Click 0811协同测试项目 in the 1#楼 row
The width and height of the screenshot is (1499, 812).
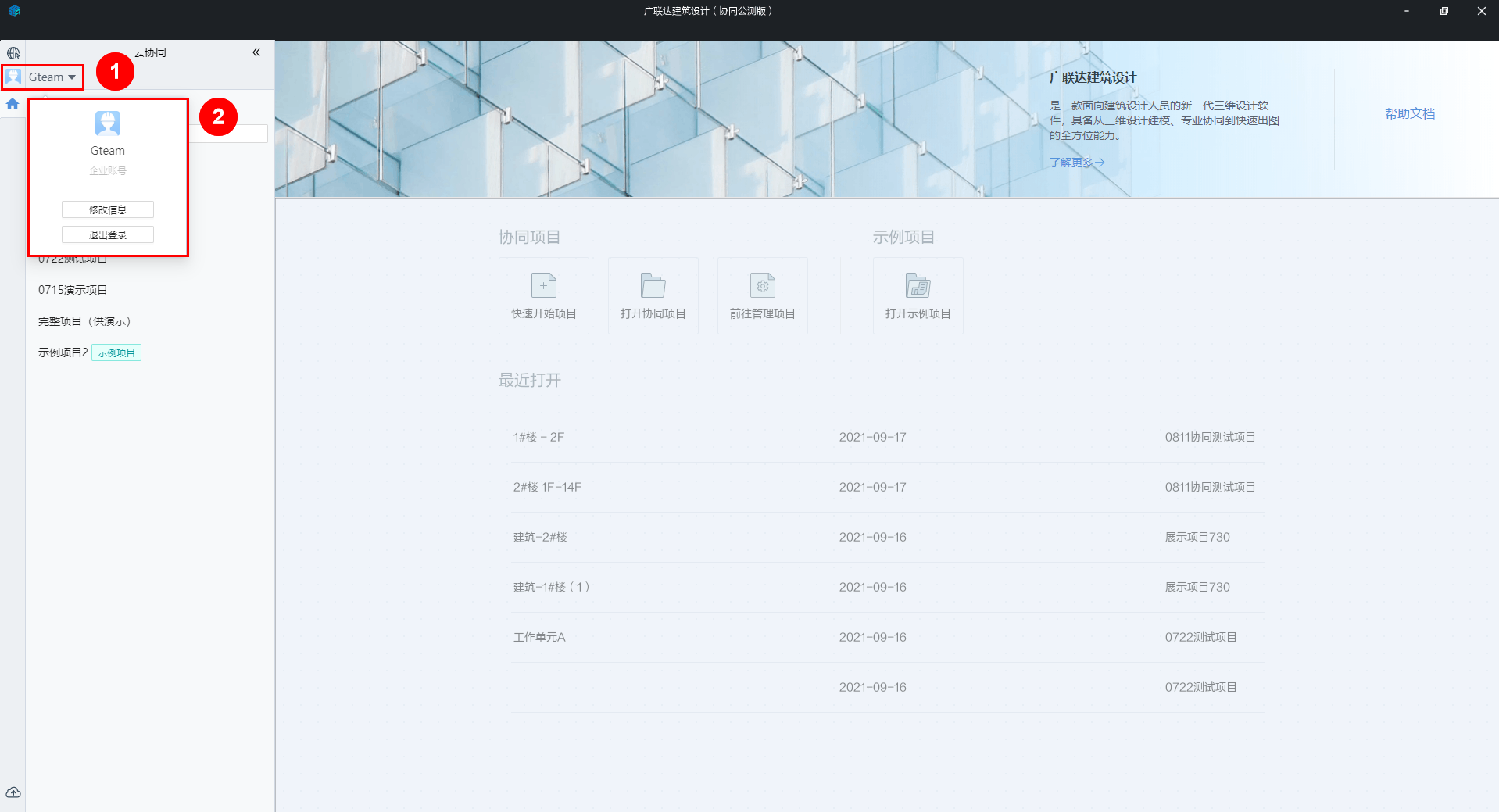tap(1210, 438)
